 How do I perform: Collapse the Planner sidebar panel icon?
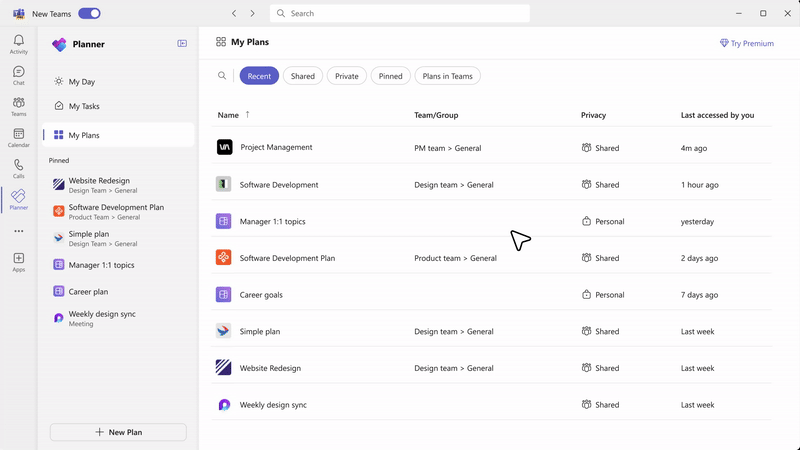(182, 43)
